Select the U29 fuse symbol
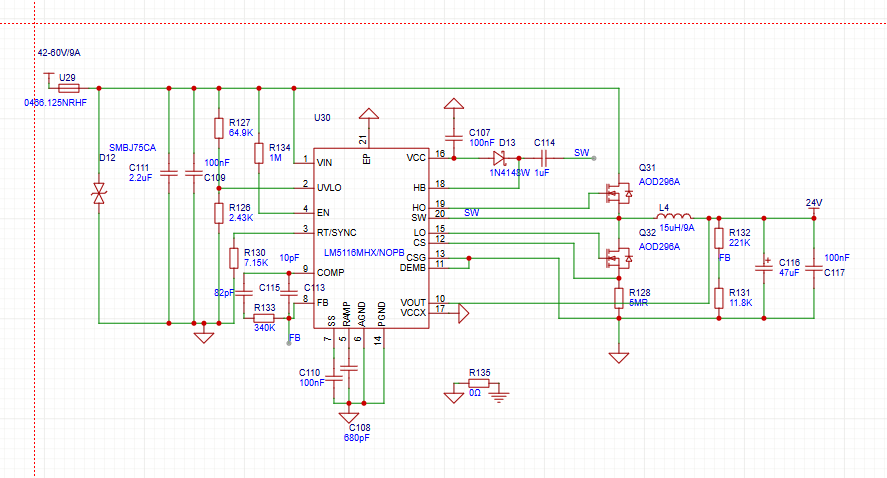This screenshot has height=478, width=887. coord(69,88)
